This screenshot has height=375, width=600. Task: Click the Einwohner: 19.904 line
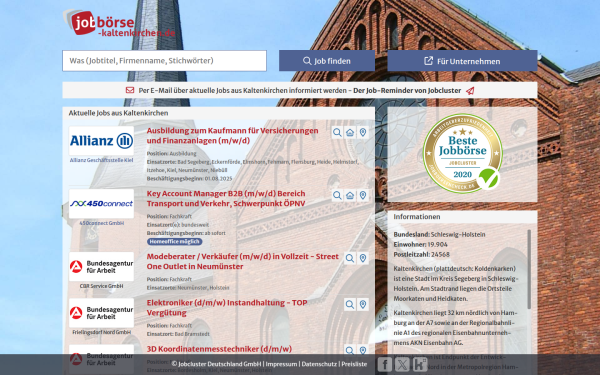click(421, 245)
